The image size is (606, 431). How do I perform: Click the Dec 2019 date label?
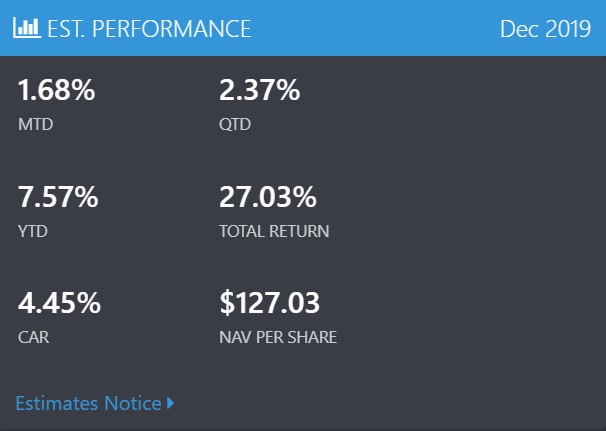click(545, 29)
